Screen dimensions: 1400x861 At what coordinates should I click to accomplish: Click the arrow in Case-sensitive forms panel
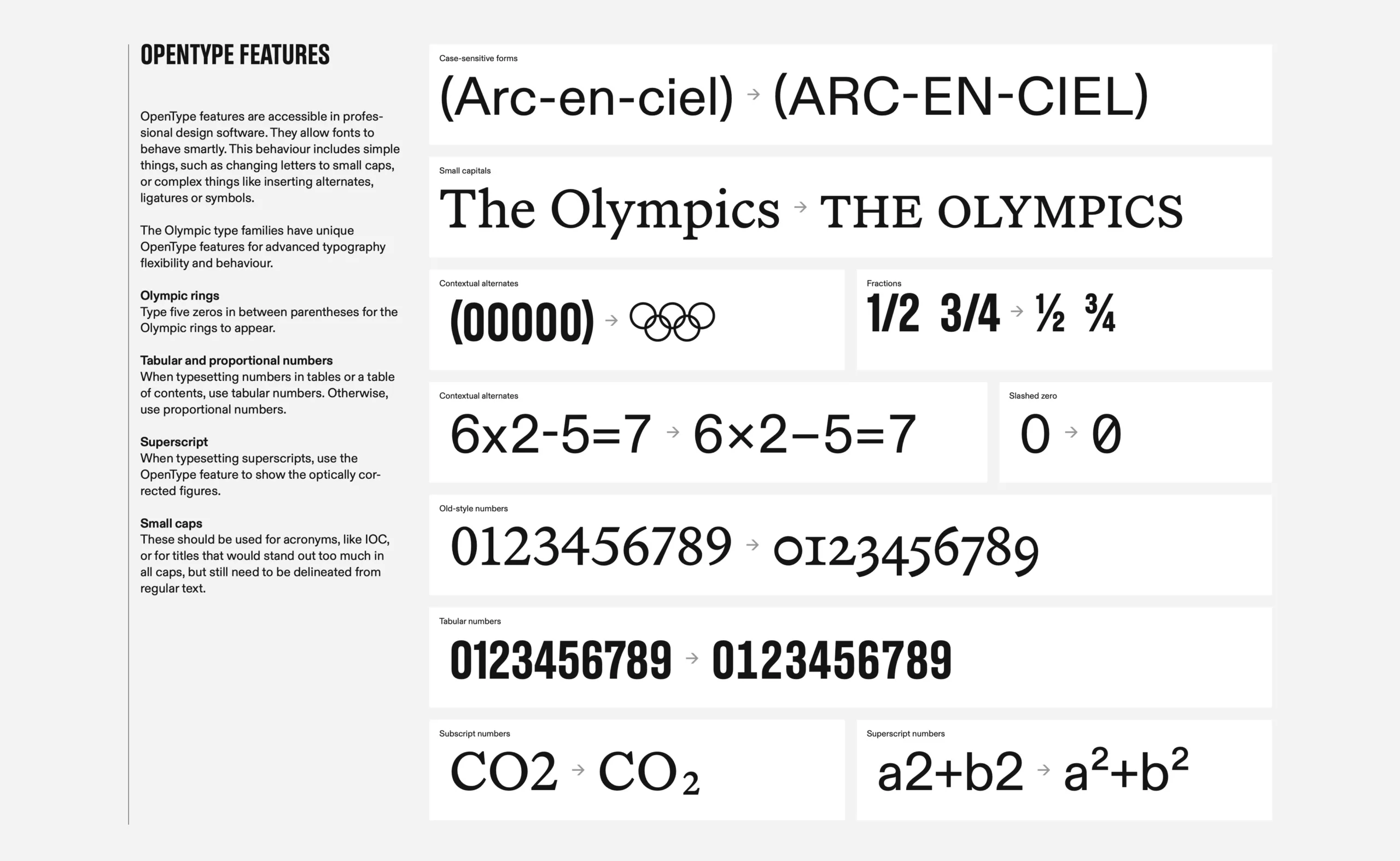tap(753, 95)
